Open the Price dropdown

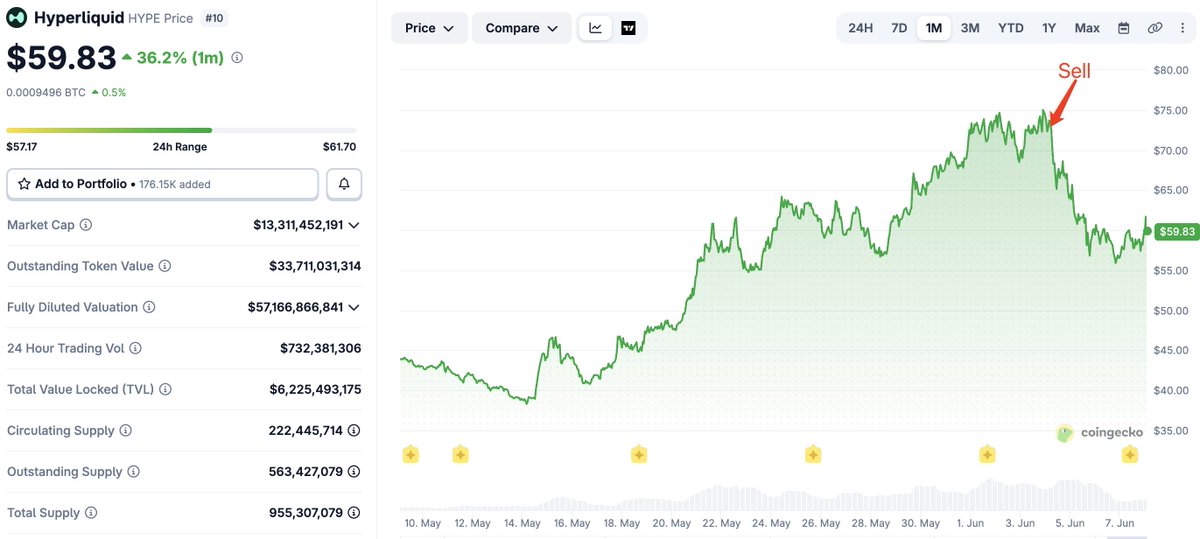coord(429,28)
